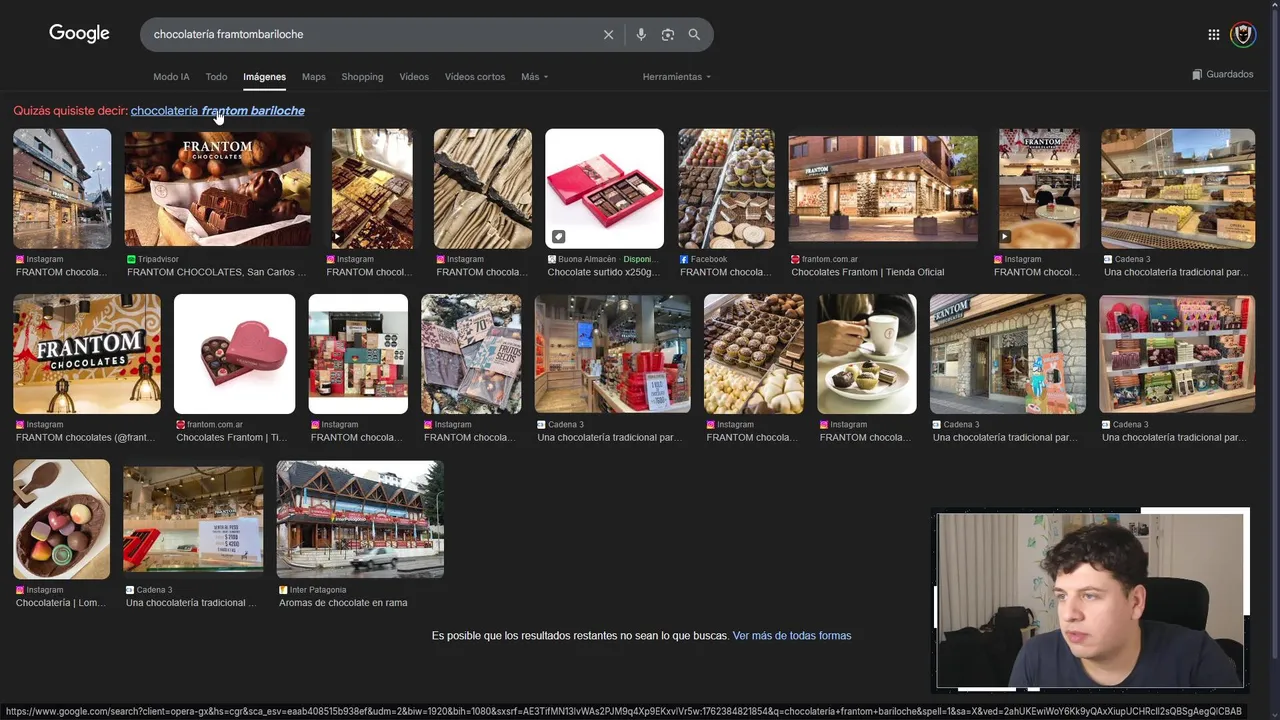Screen dimensions: 1280x720
Task: Click 'Aromas de chocolate en rama' caption
Action: pyautogui.click(x=343, y=603)
